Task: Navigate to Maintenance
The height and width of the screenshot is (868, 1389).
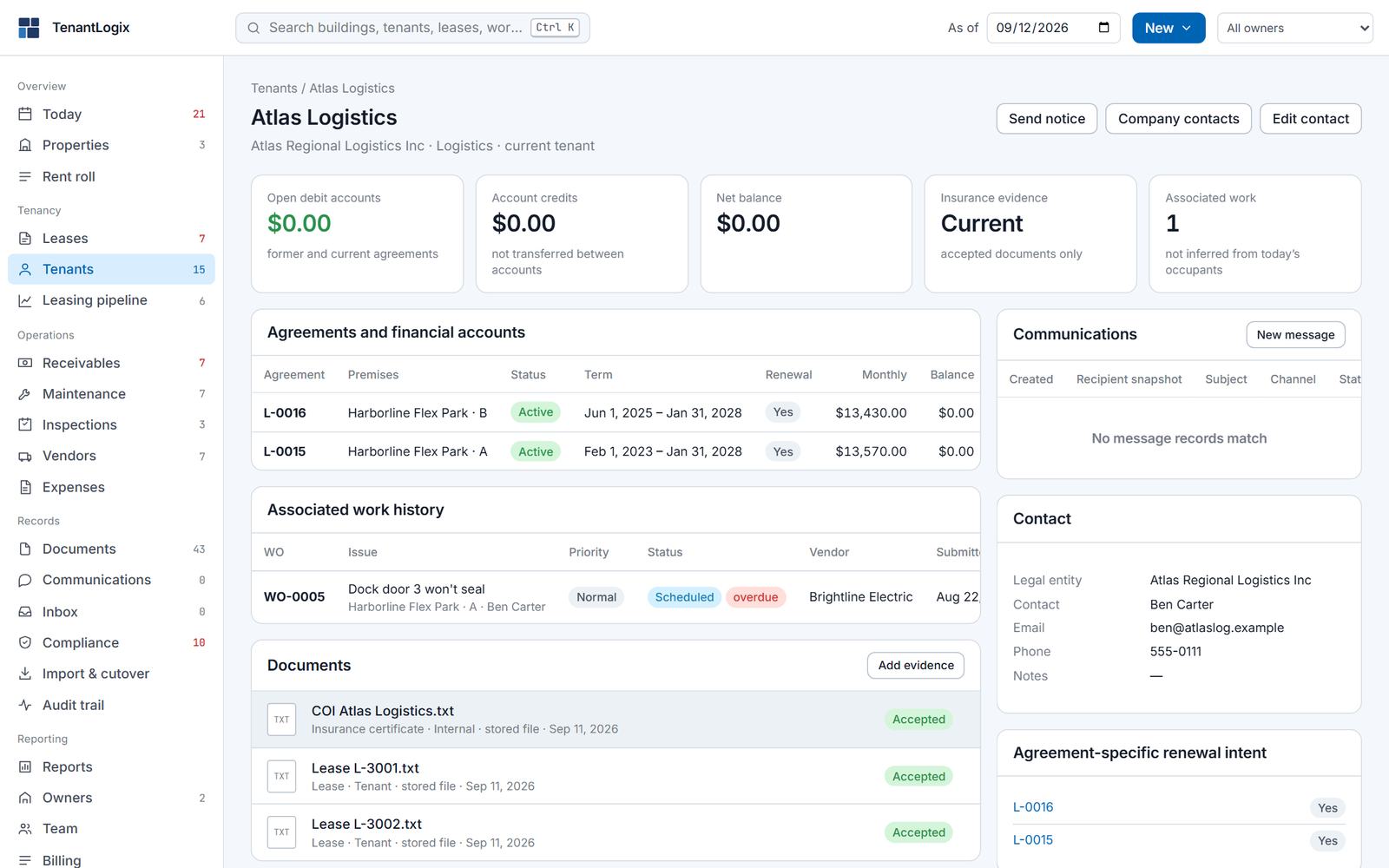Action: [111, 394]
